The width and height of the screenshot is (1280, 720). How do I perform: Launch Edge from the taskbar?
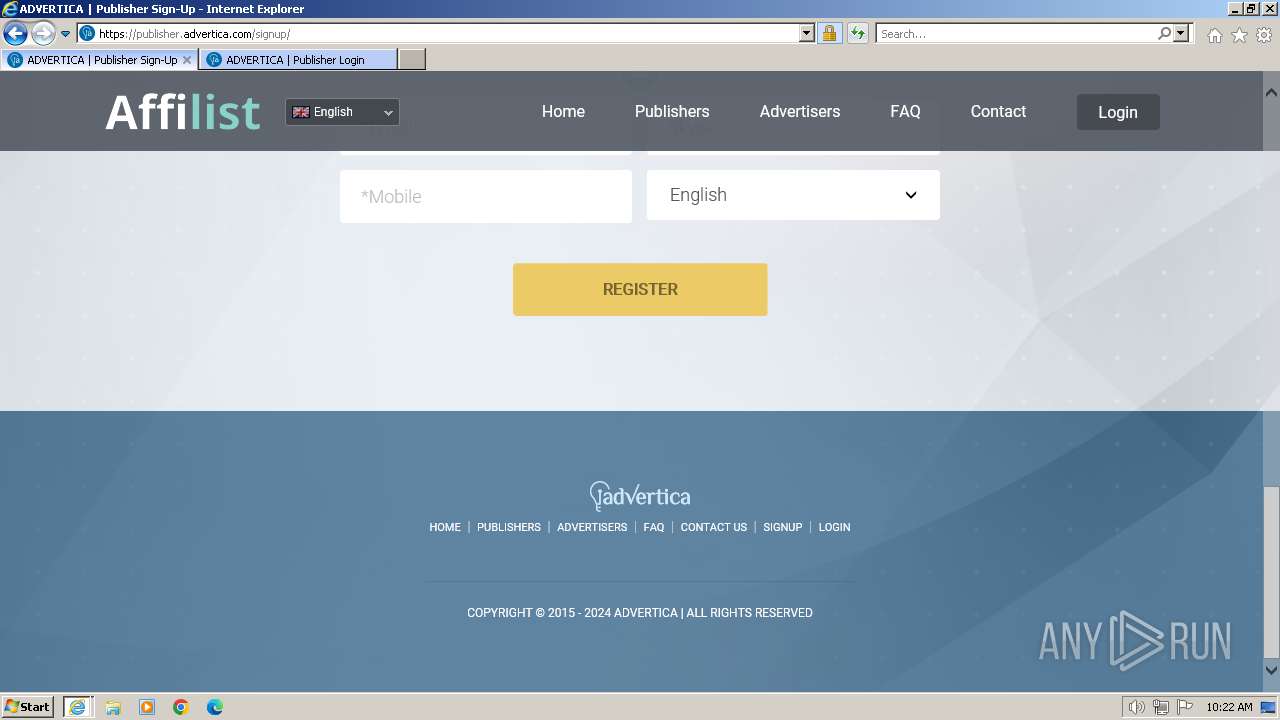click(215, 707)
